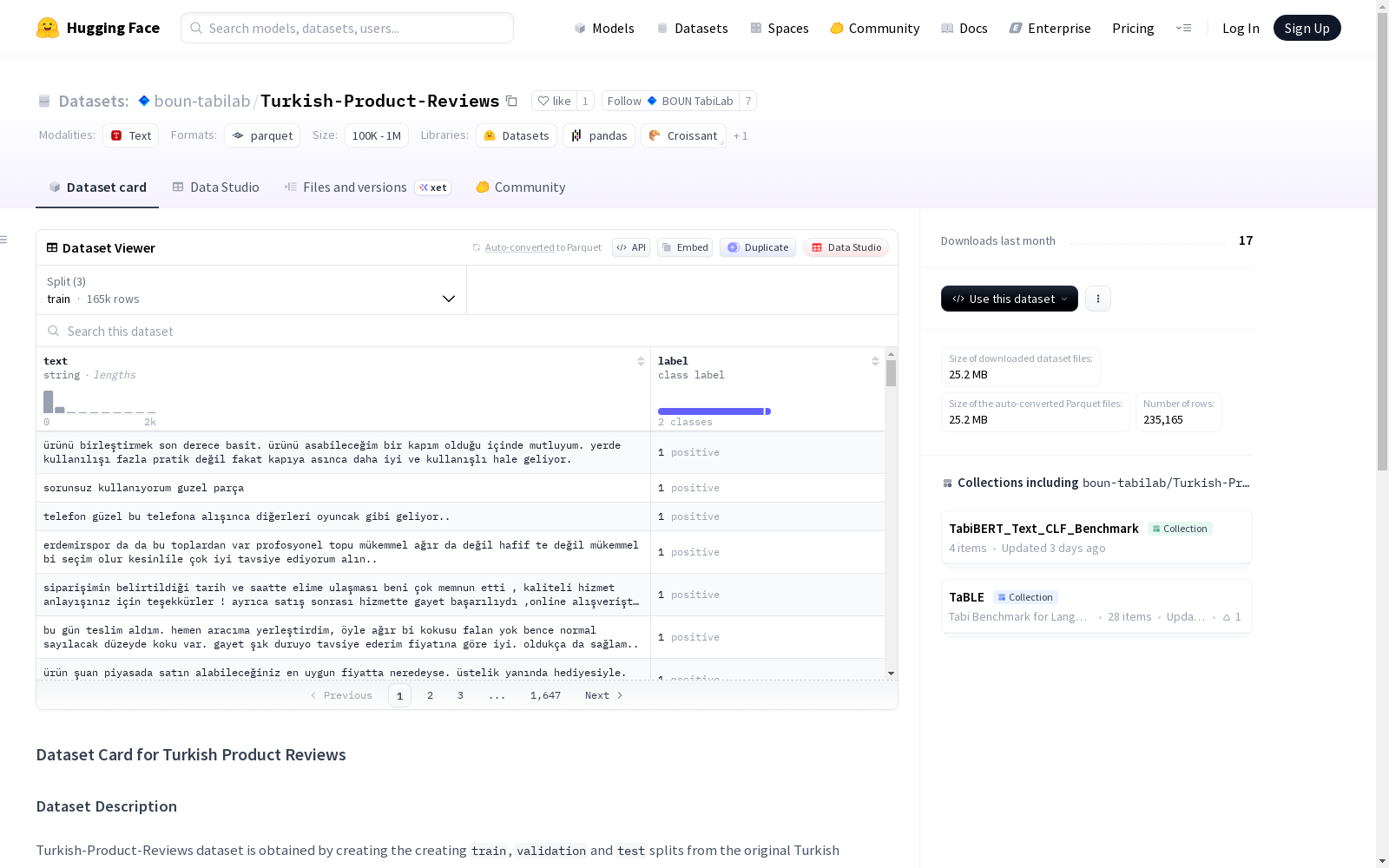Screen dimensions: 1389x868
Task: Open Docs in the top navigation
Action: pyautogui.click(x=964, y=28)
